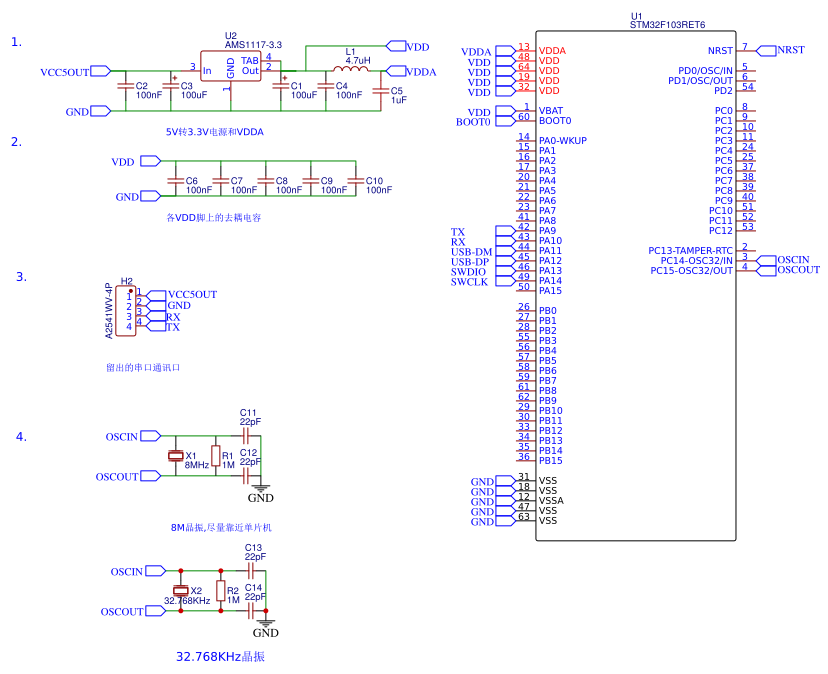This screenshot has width=828, height=674.
Task: Click the '8MHz' crystal value label
Action: pyautogui.click(x=196, y=465)
